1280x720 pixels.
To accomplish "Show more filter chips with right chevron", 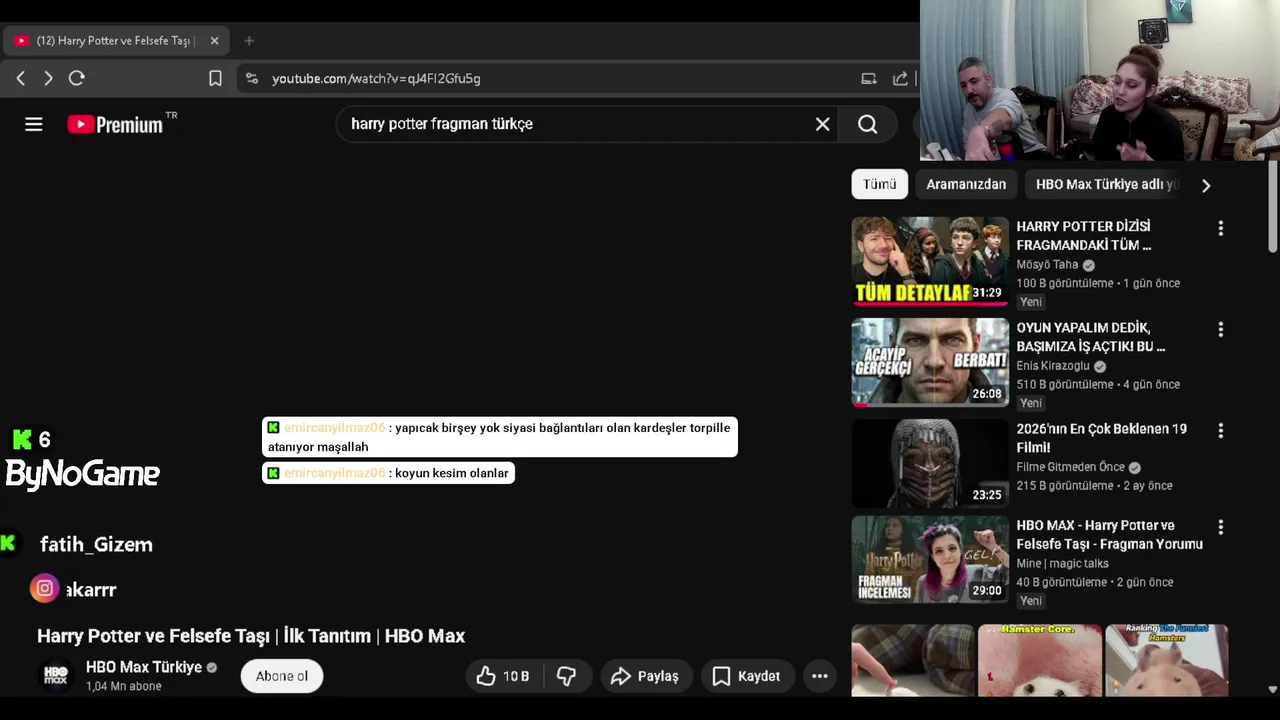I will click(1206, 185).
